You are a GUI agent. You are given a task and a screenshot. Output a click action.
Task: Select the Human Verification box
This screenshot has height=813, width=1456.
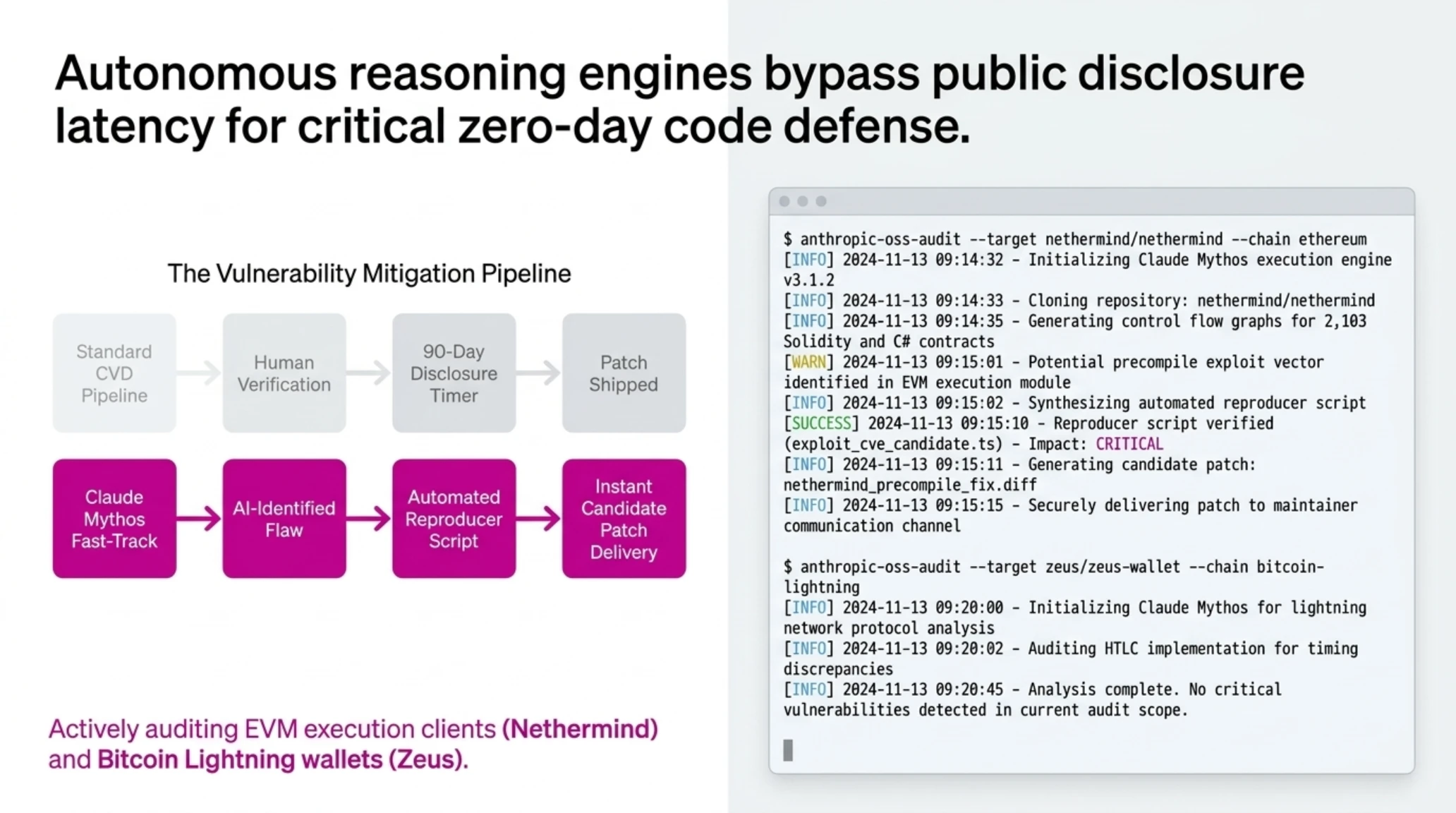tap(284, 373)
